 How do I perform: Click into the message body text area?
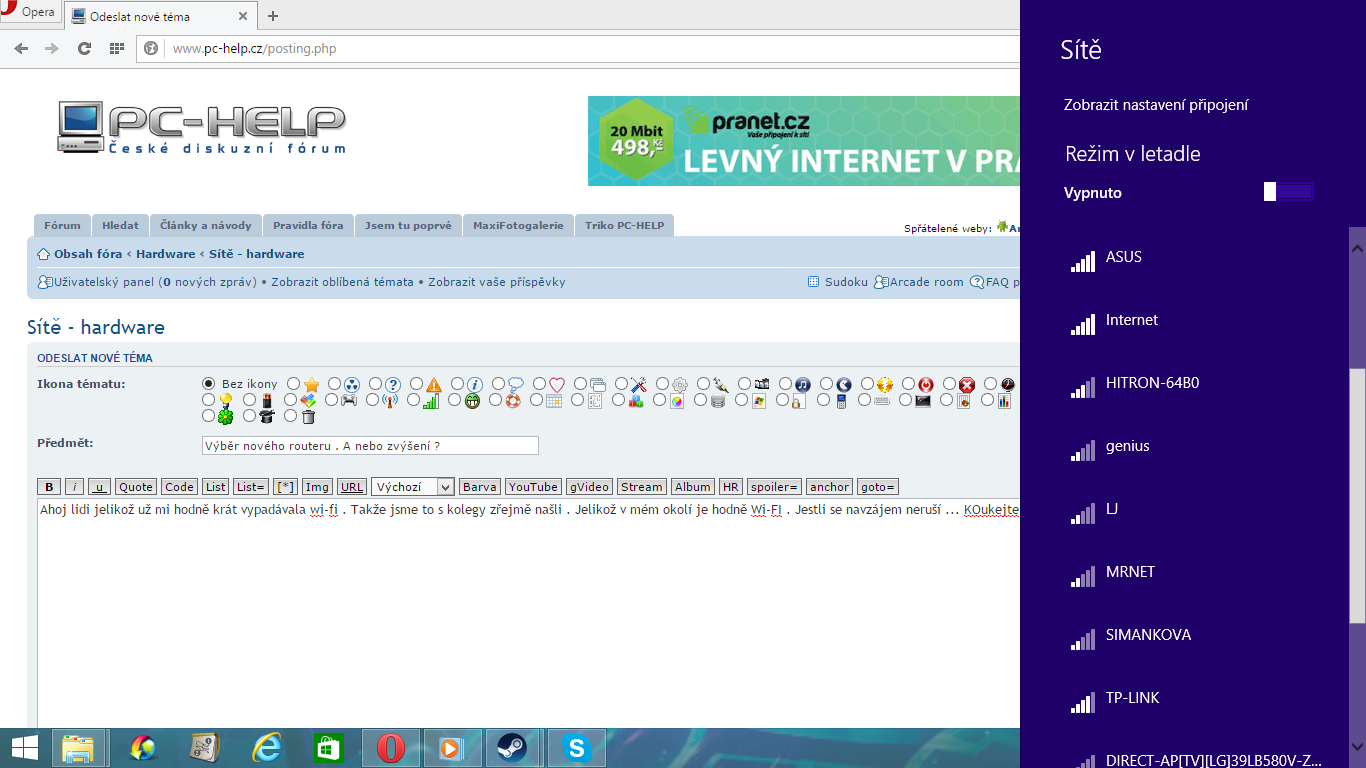click(x=528, y=612)
